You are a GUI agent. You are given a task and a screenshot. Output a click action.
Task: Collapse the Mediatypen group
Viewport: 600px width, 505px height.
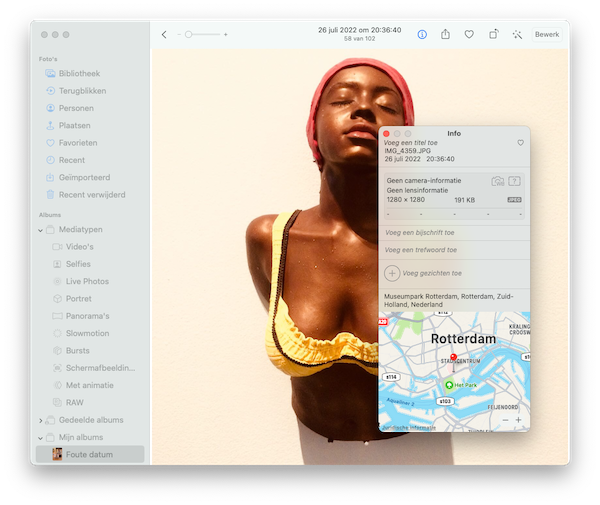[x=41, y=230]
